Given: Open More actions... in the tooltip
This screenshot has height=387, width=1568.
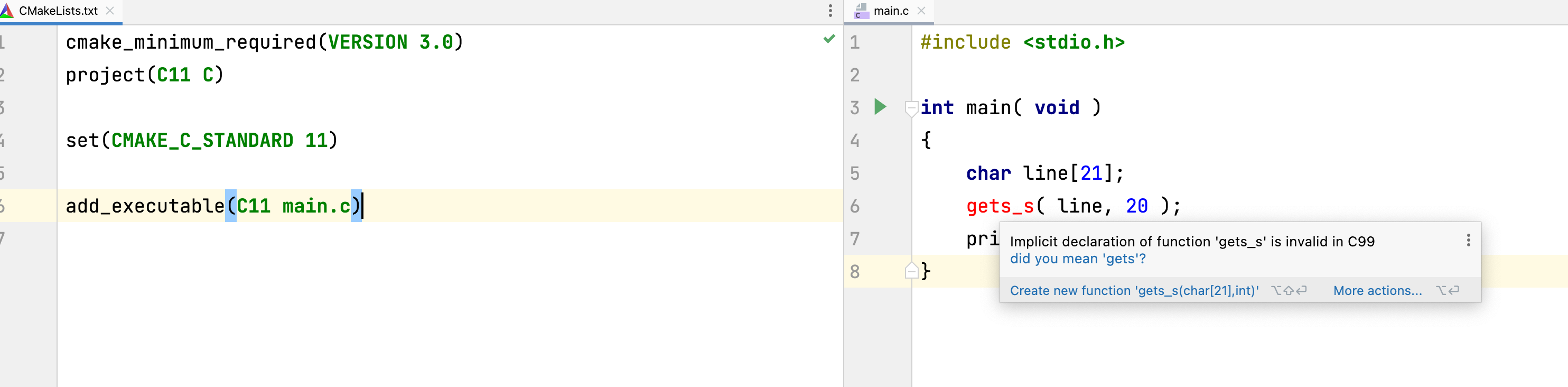Looking at the screenshot, I should point(1377,291).
